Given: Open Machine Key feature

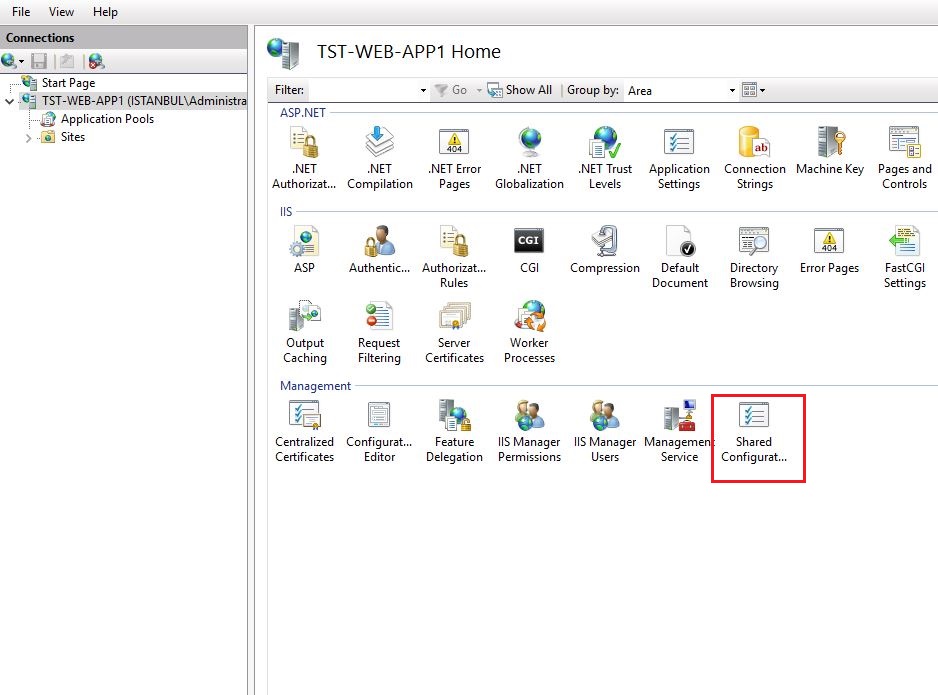Looking at the screenshot, I should pos(830,151).
